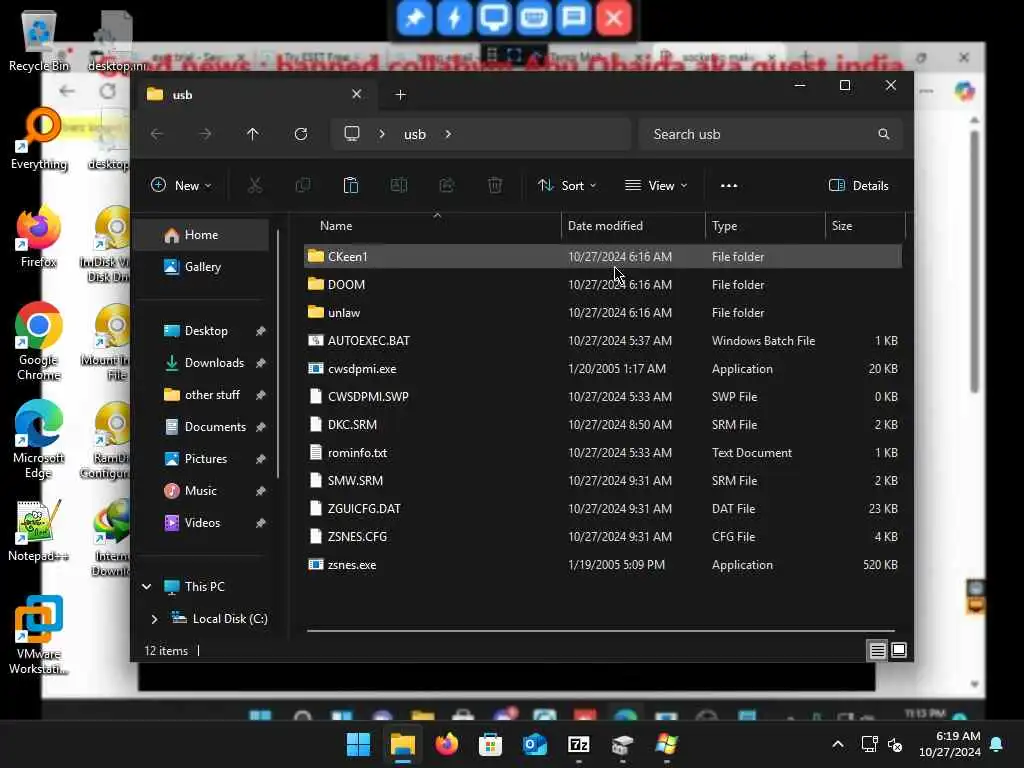Image resolution: width=1024 pixels, height=768 pixels.
Task: Expand the chevron after usb in path
Action: tap(448, 134)
